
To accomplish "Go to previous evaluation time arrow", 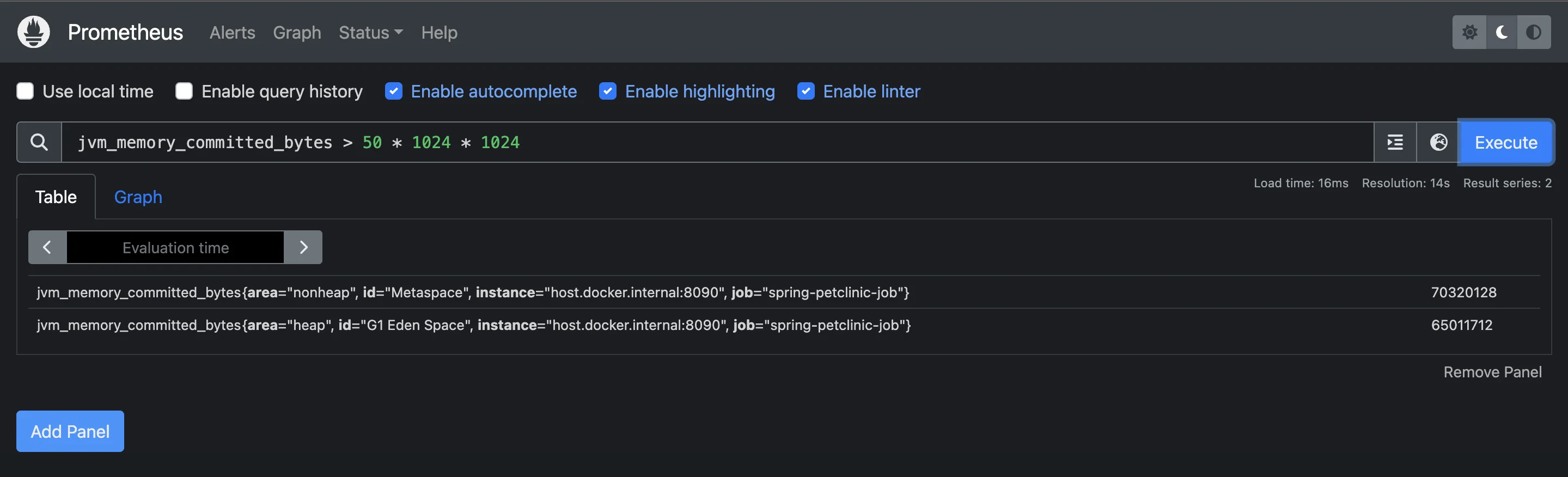I will (x=47, y=247).
